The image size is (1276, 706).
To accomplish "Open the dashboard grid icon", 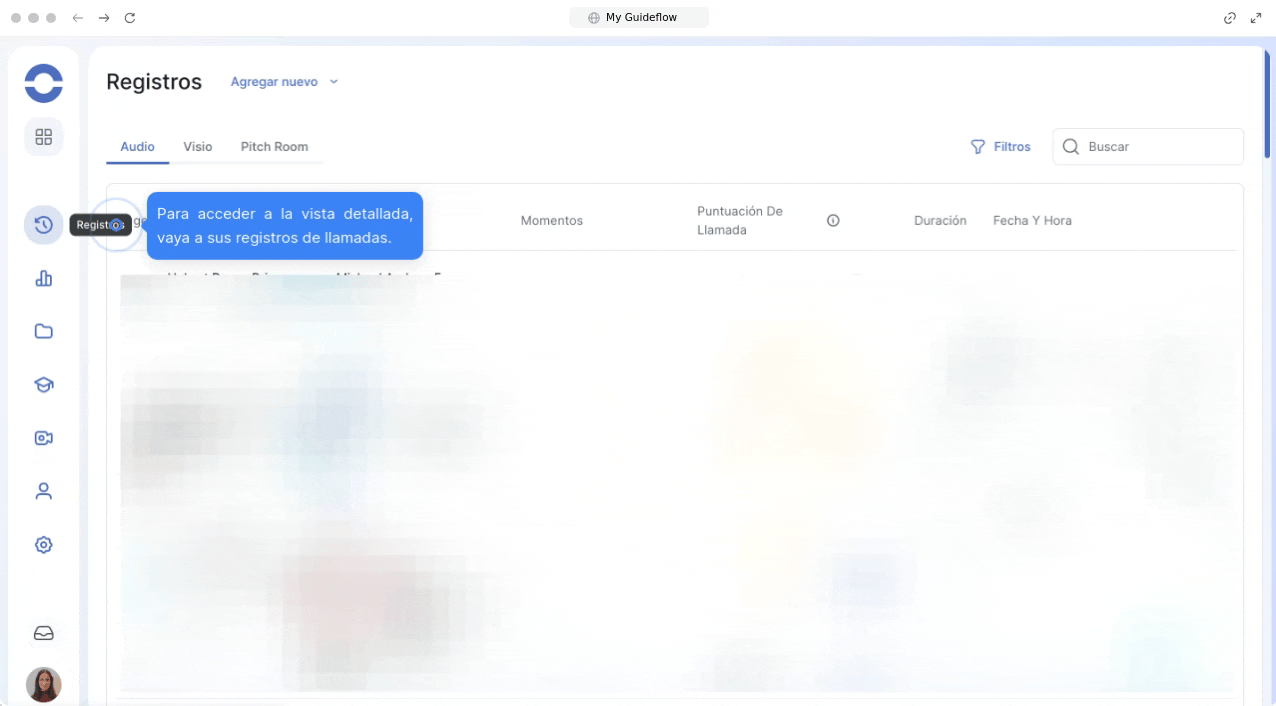I will [44, 137].
